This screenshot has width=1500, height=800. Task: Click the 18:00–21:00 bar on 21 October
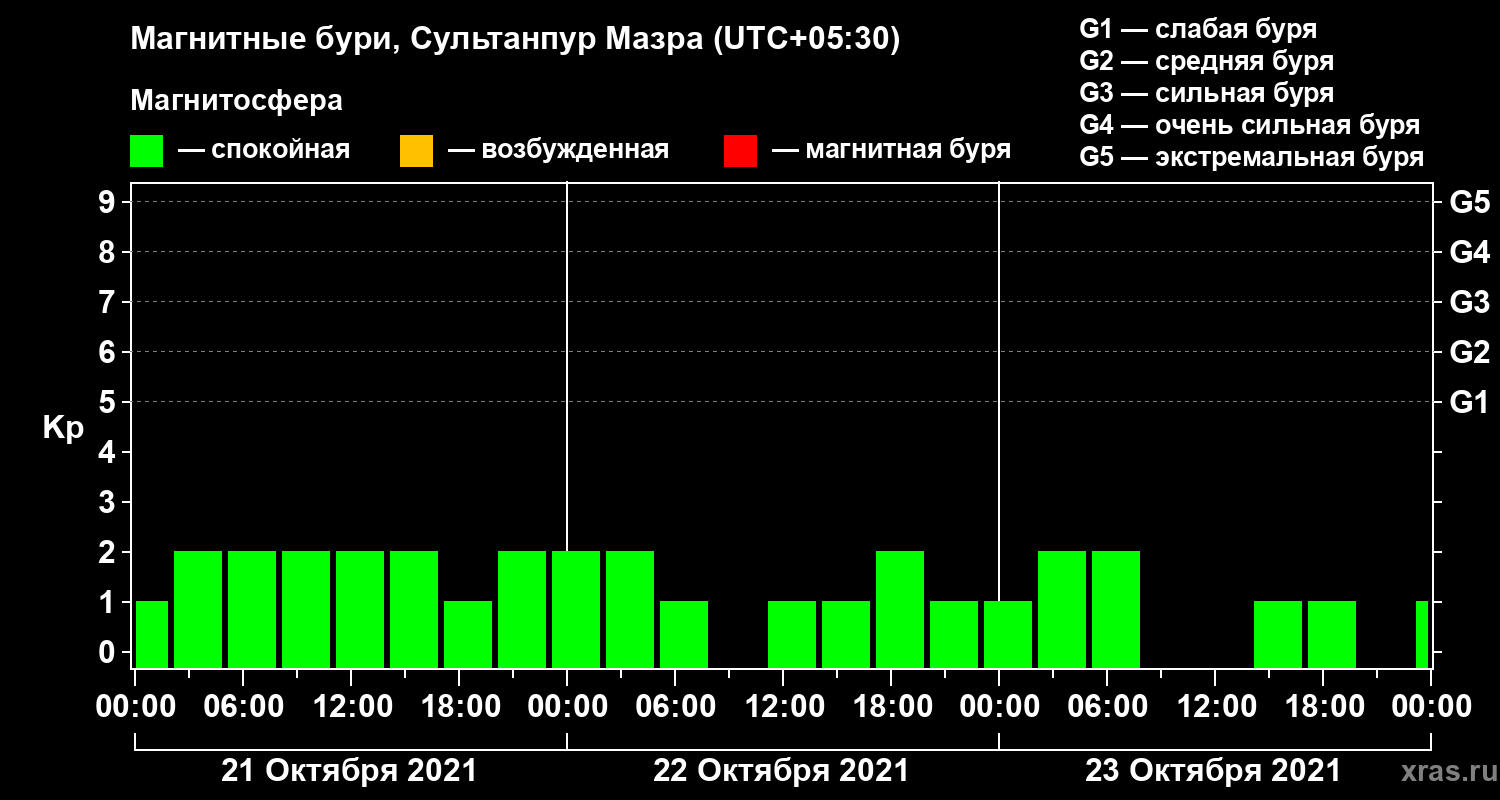coord(468,634)
